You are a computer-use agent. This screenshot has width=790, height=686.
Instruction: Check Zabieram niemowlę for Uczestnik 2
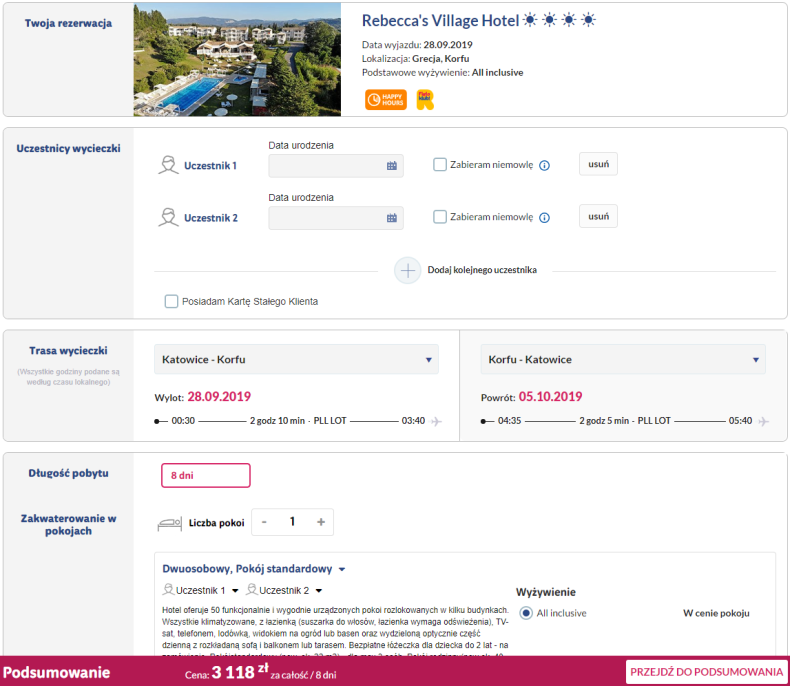click(x=440, y=217)
